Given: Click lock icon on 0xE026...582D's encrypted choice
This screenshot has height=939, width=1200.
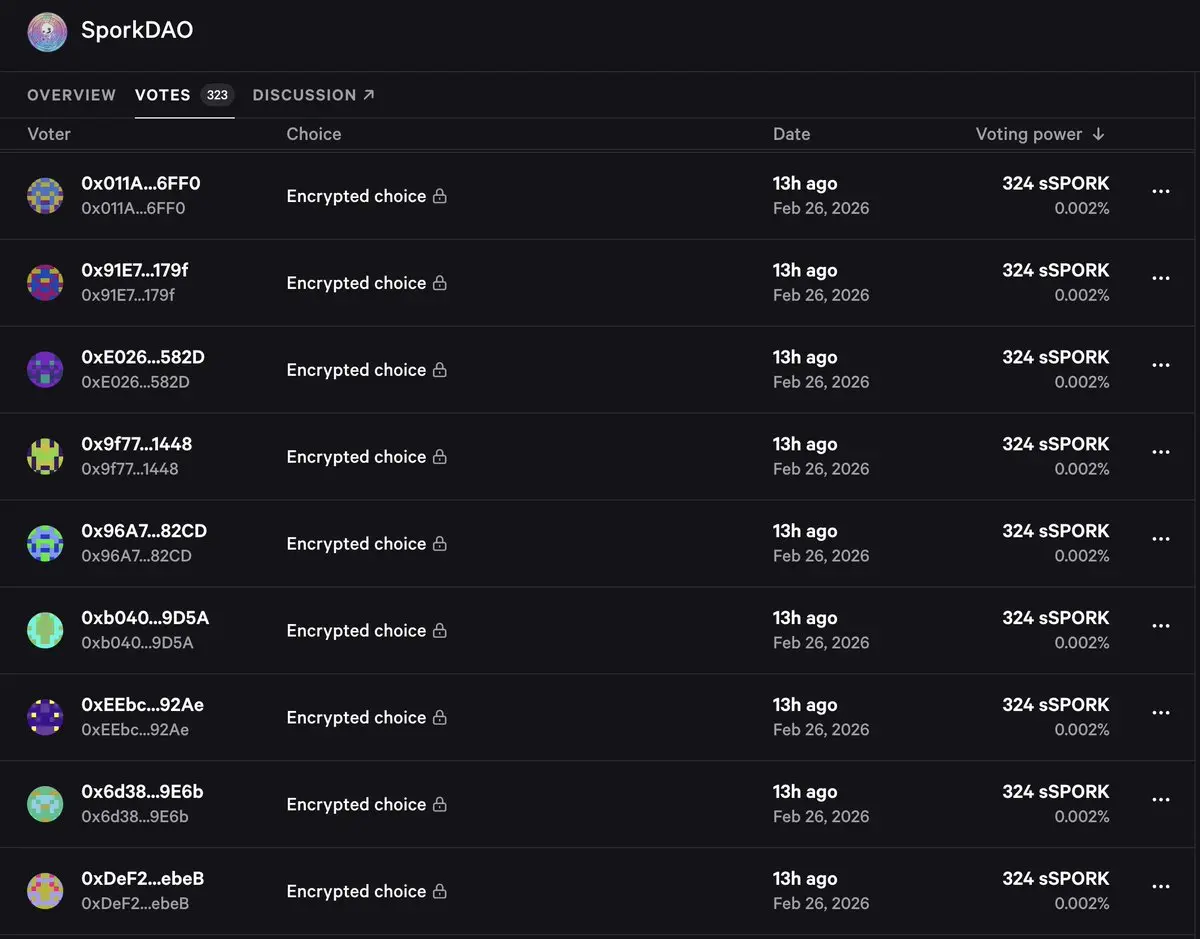Looking at the screenshot, I should (439, 370).
